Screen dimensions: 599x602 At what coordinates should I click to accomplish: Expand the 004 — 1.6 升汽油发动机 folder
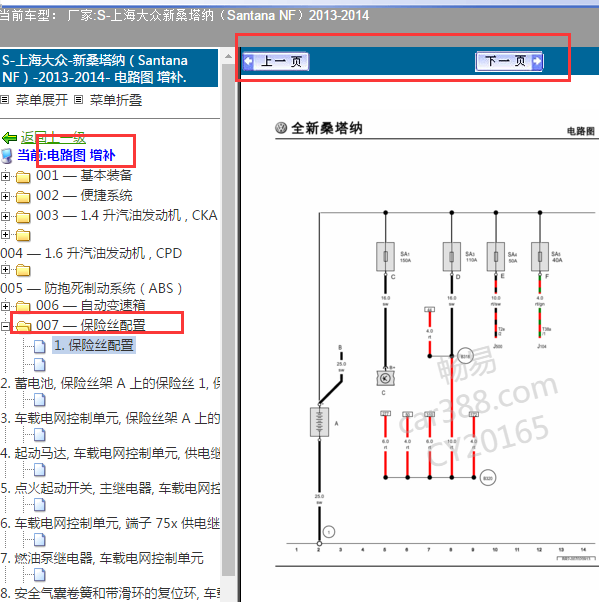tap(5, 234)
